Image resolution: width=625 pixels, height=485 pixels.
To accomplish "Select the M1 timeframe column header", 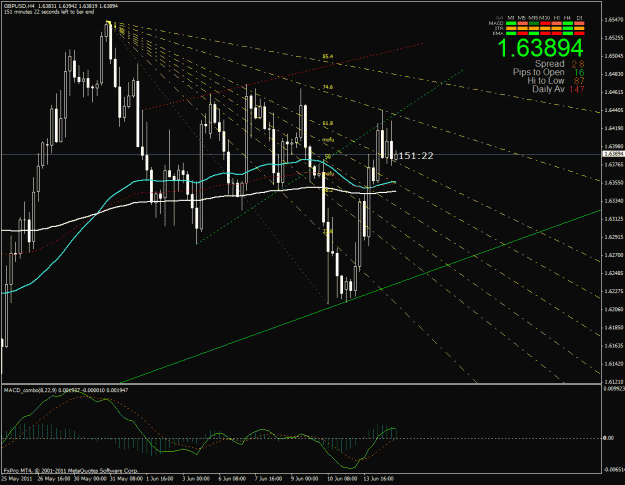I will click(511, 18).
